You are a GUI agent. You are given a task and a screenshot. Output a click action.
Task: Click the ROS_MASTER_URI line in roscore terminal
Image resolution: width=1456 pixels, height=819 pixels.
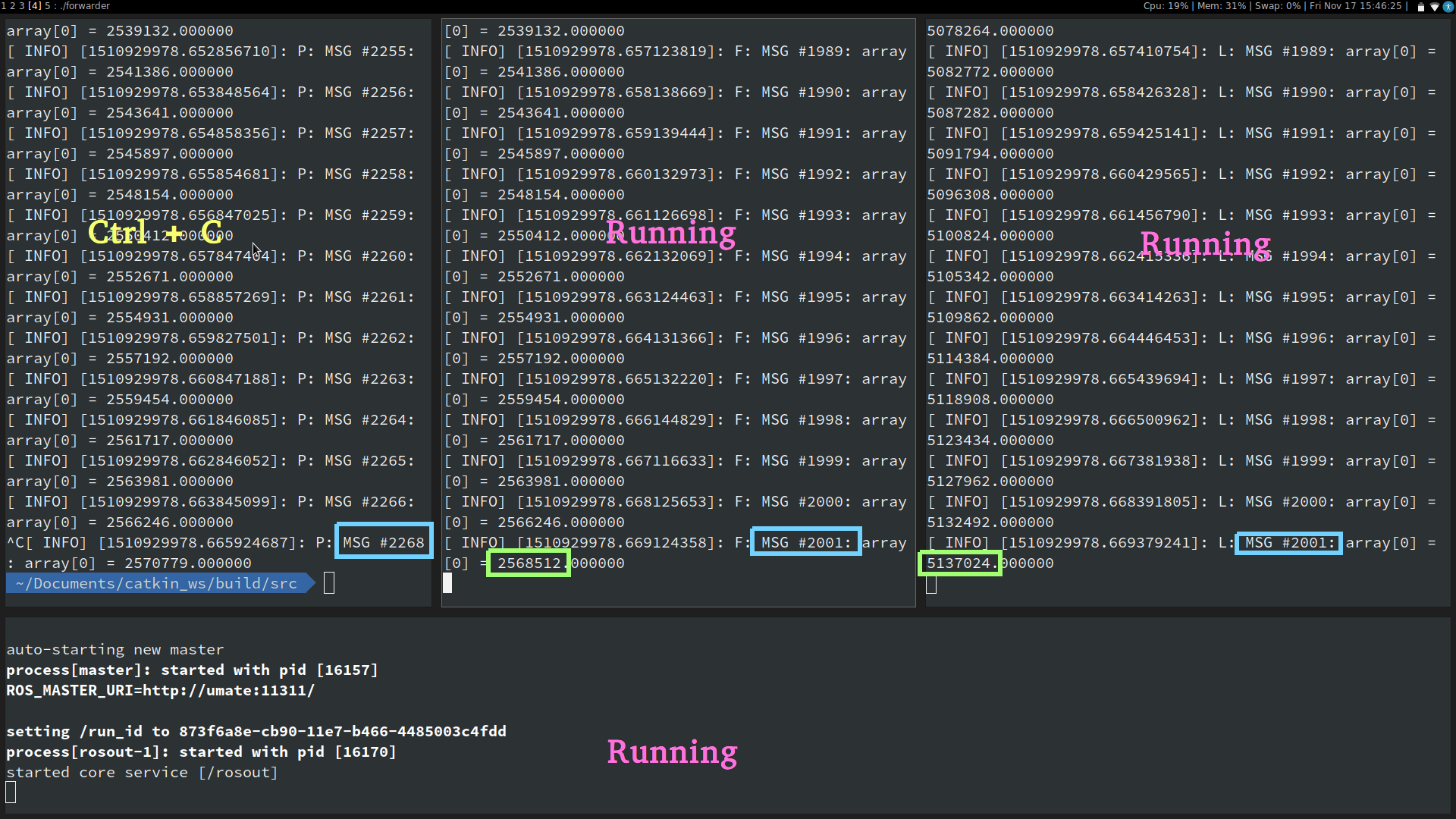160,691
